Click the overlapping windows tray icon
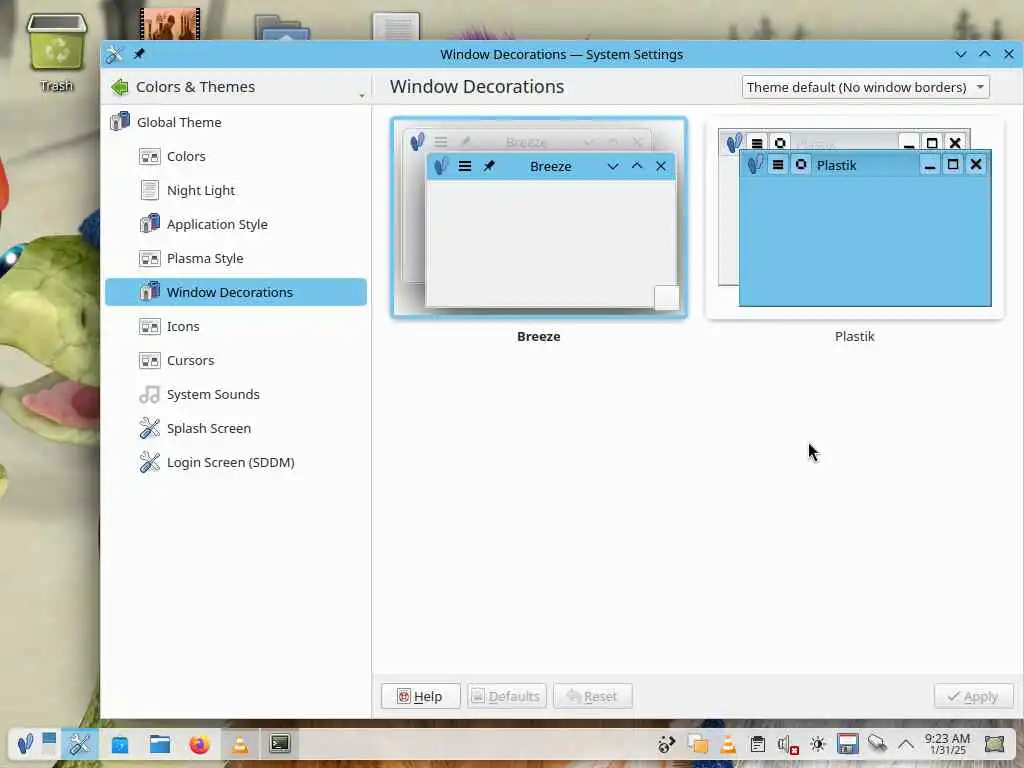The height and width of the screenshot is (768, 1024). (x=697, y=744)
